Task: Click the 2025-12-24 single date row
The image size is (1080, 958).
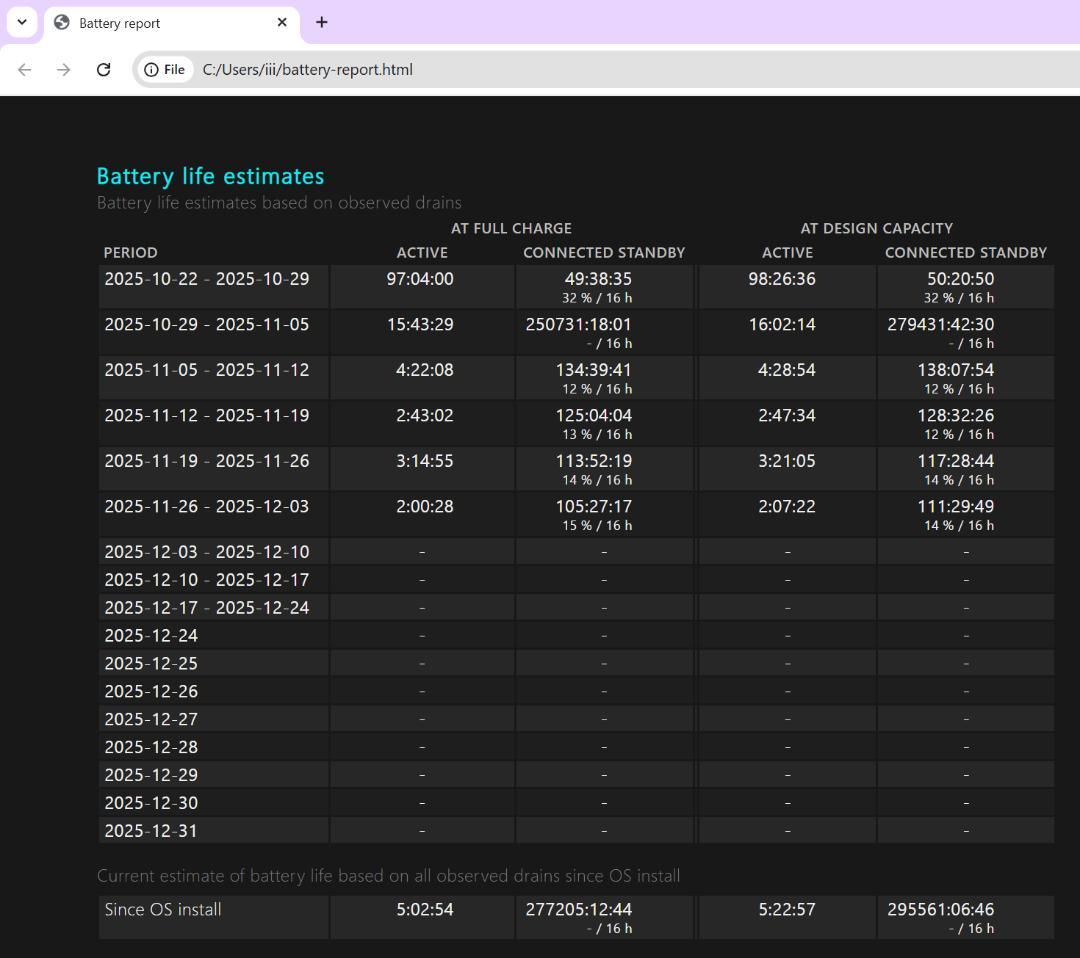Action: (x=151, y=635)
